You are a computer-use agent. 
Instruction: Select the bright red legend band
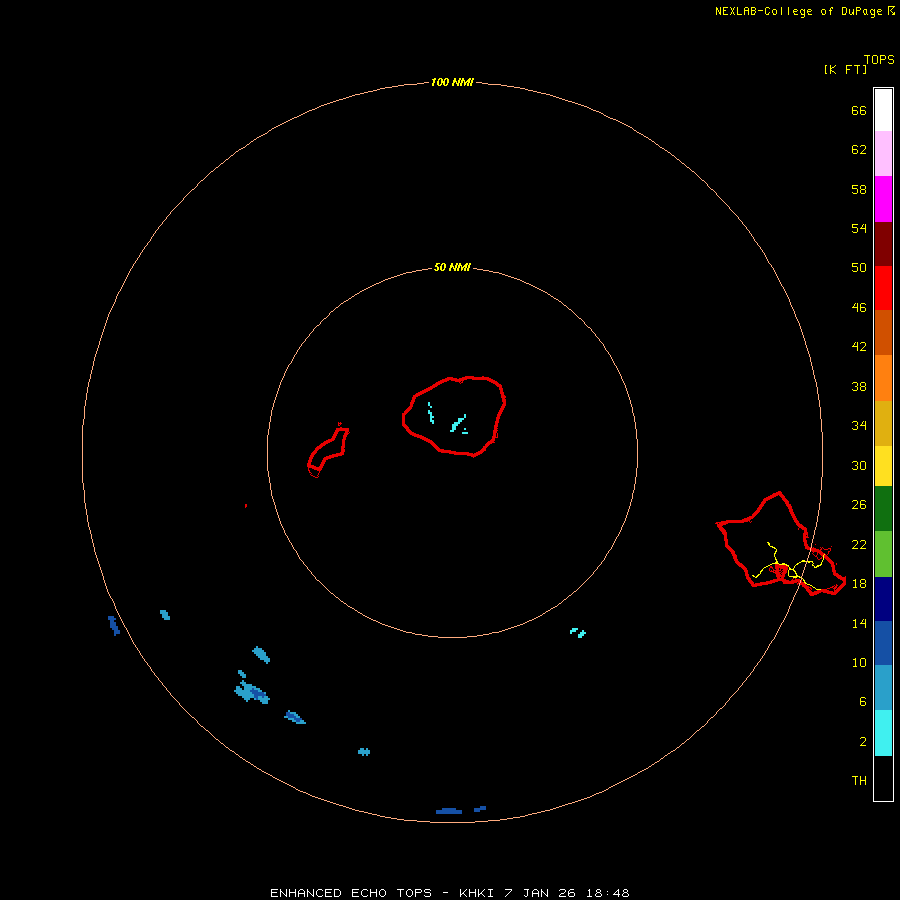click(x=883, y=288)
